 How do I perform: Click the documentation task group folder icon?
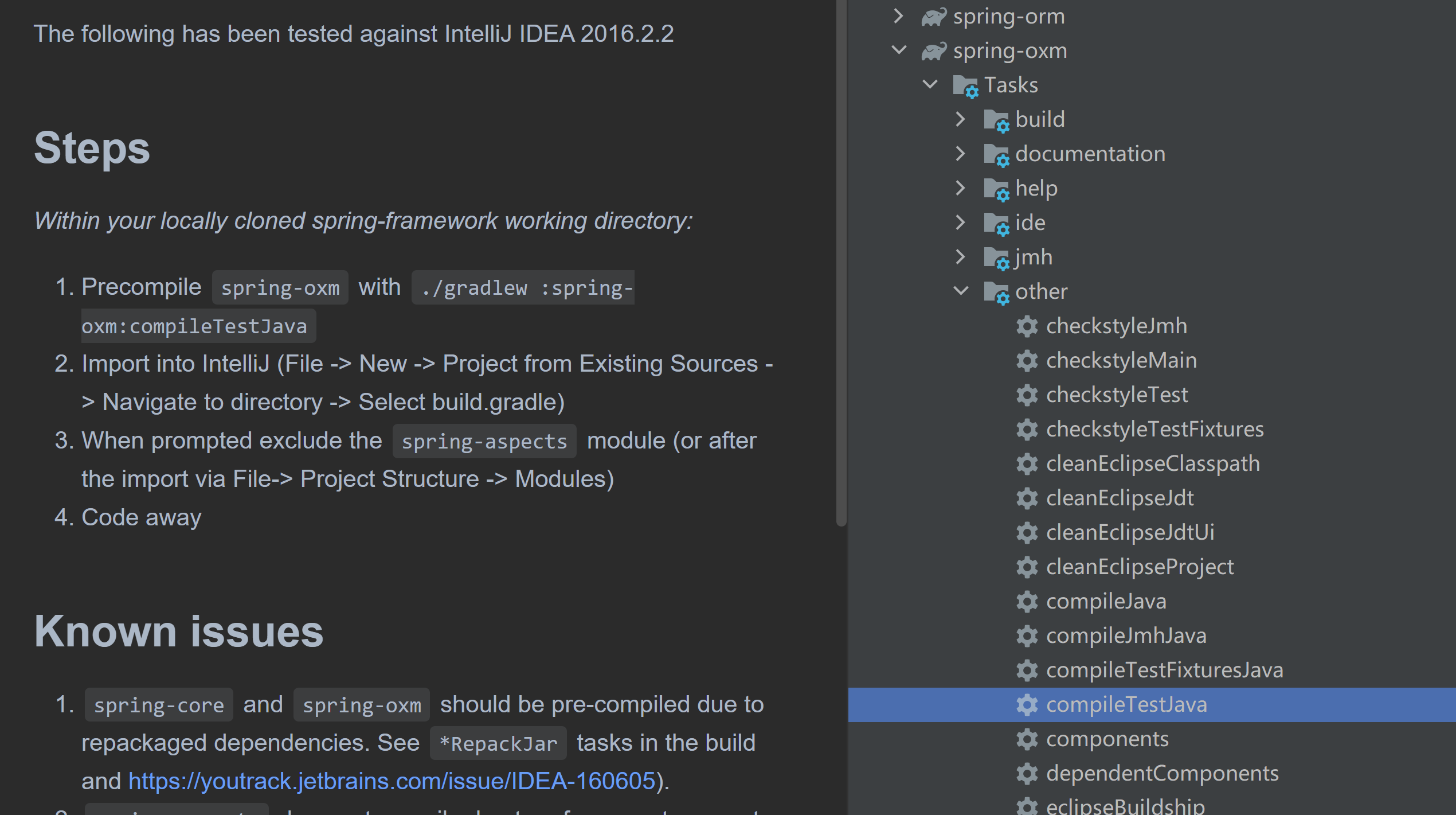coord(997,155)
